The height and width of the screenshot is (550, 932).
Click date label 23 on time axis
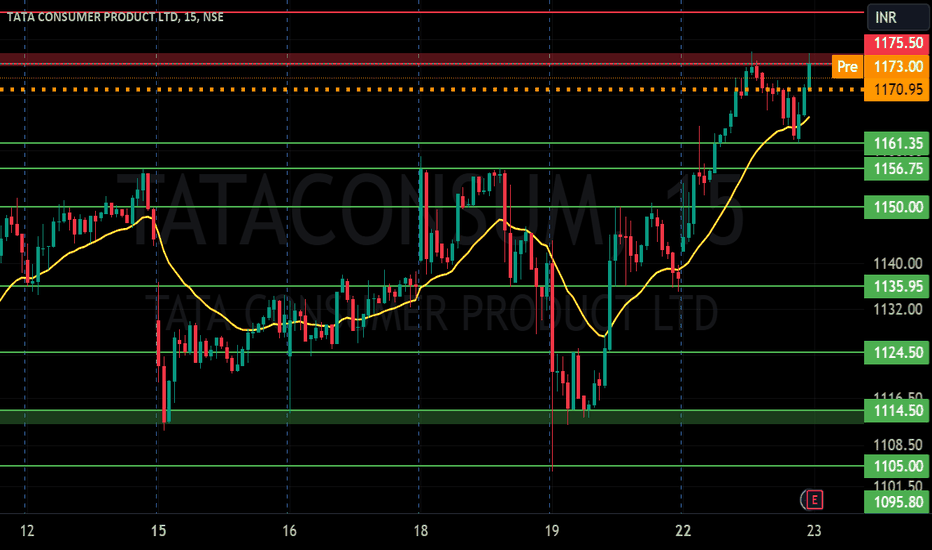tap(814, 531)
